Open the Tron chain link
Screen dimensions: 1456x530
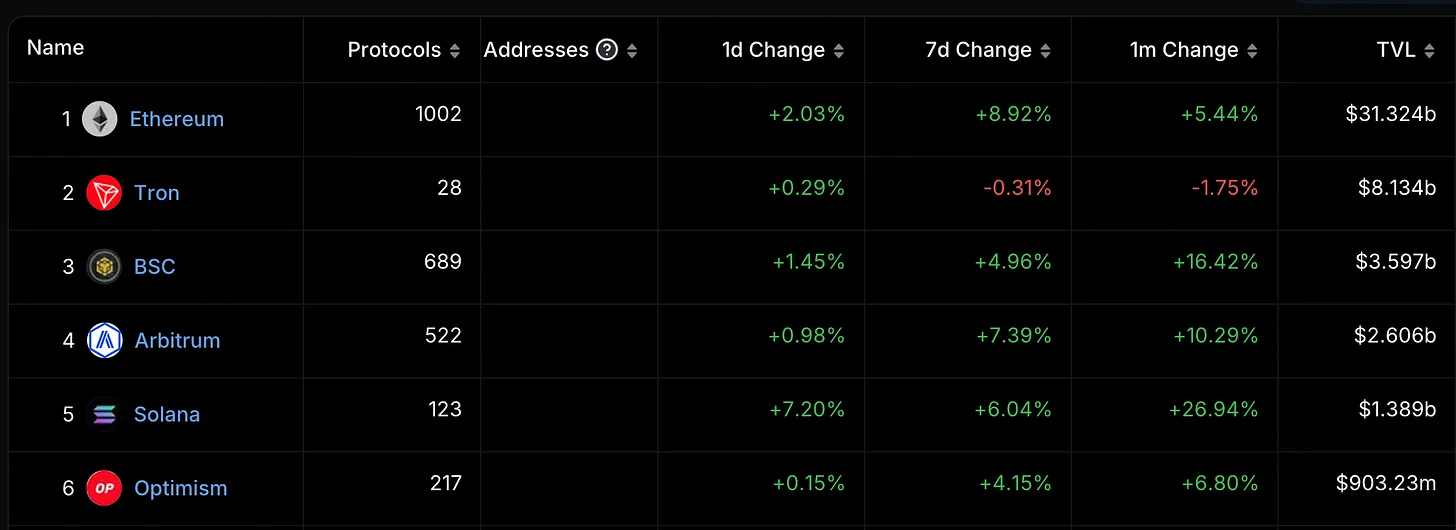click(157, 193)
